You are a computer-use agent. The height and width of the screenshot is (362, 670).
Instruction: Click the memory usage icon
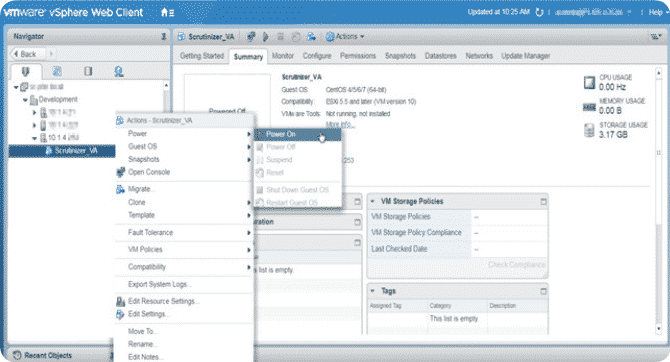[x=589, y=107]
